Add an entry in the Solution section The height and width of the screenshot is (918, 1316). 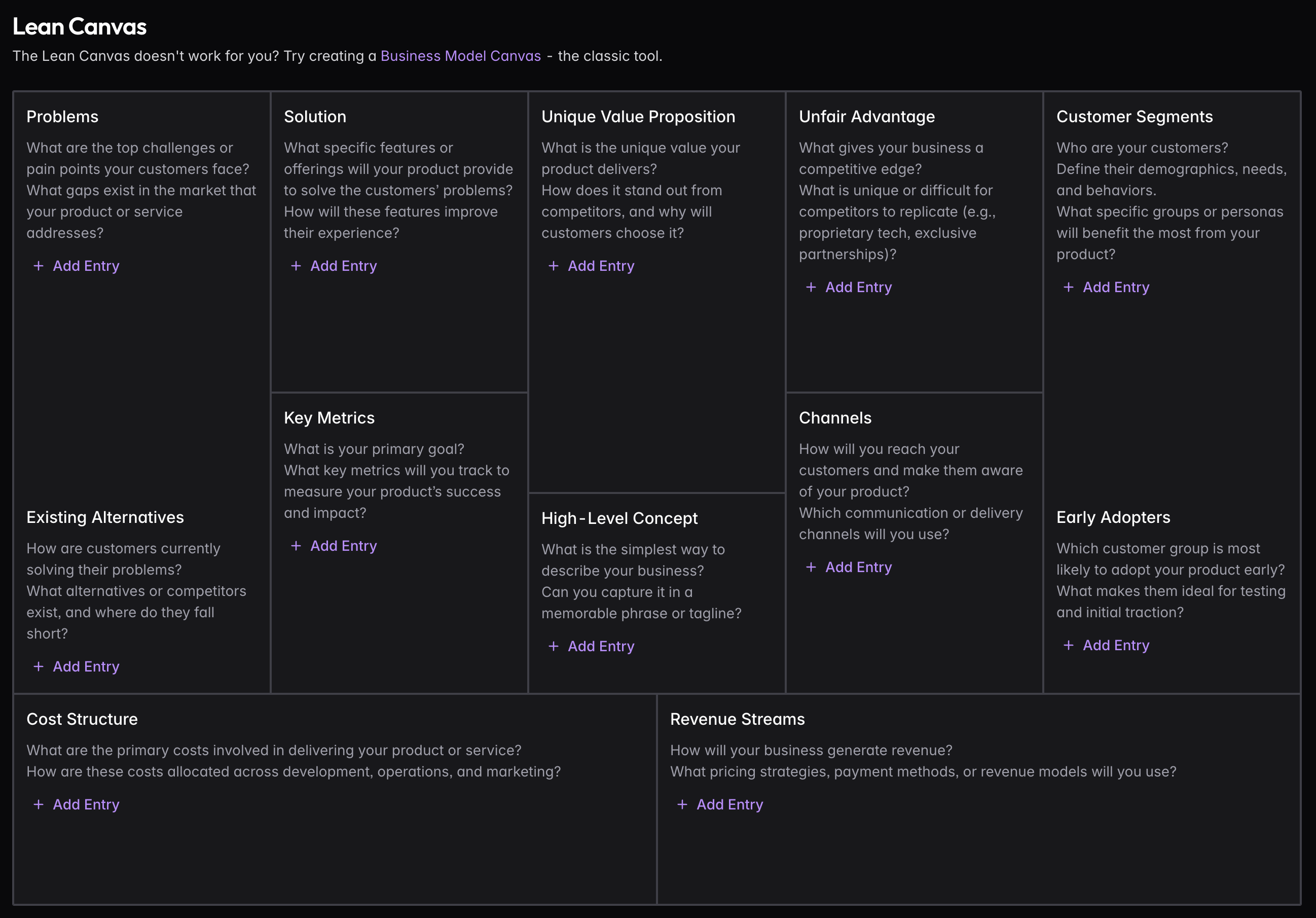point(343,265)
